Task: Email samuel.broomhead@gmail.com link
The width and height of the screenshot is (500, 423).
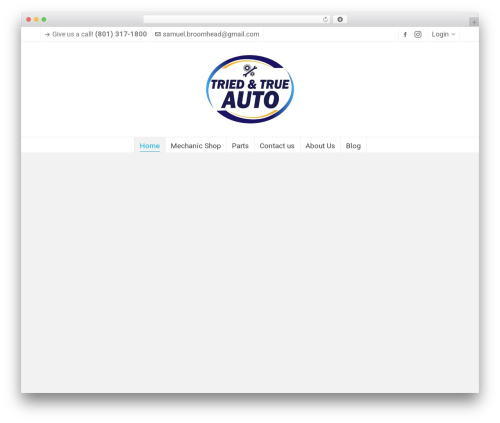Action: 211,34
